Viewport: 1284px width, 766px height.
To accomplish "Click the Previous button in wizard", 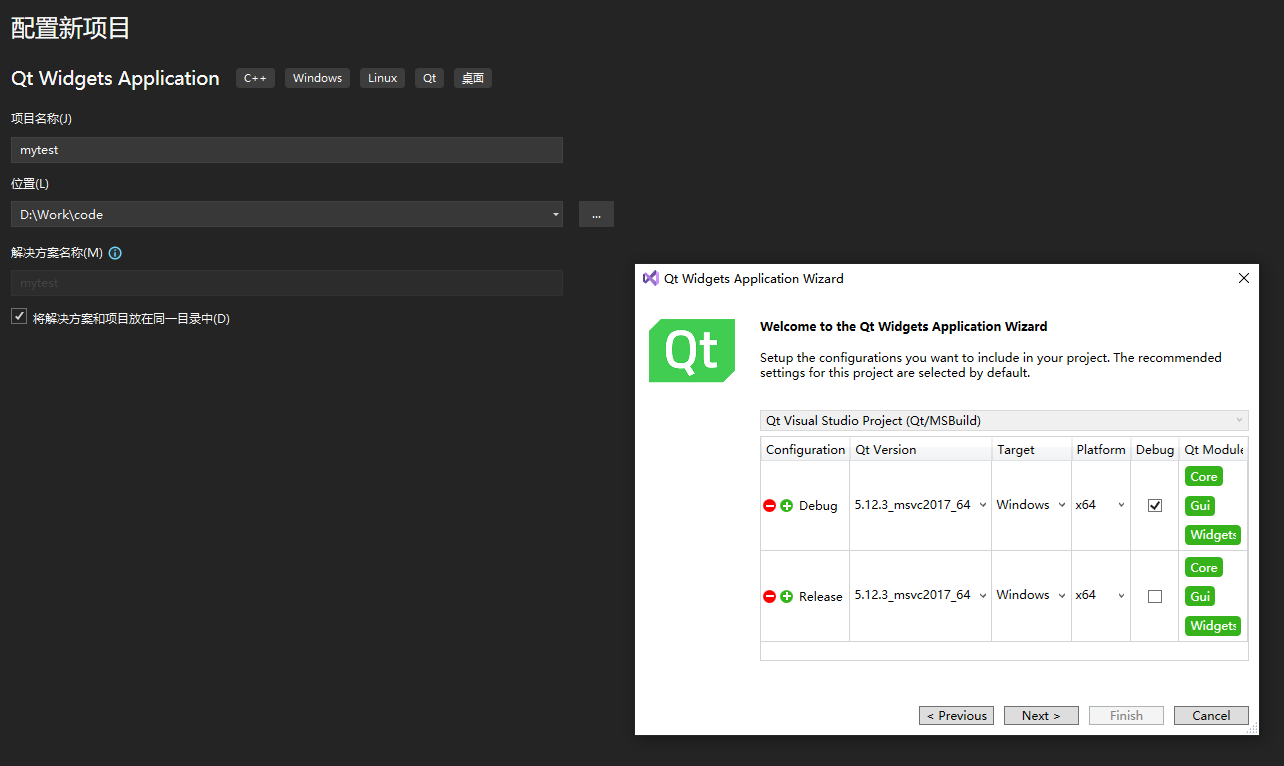I will tap(956, 715).
